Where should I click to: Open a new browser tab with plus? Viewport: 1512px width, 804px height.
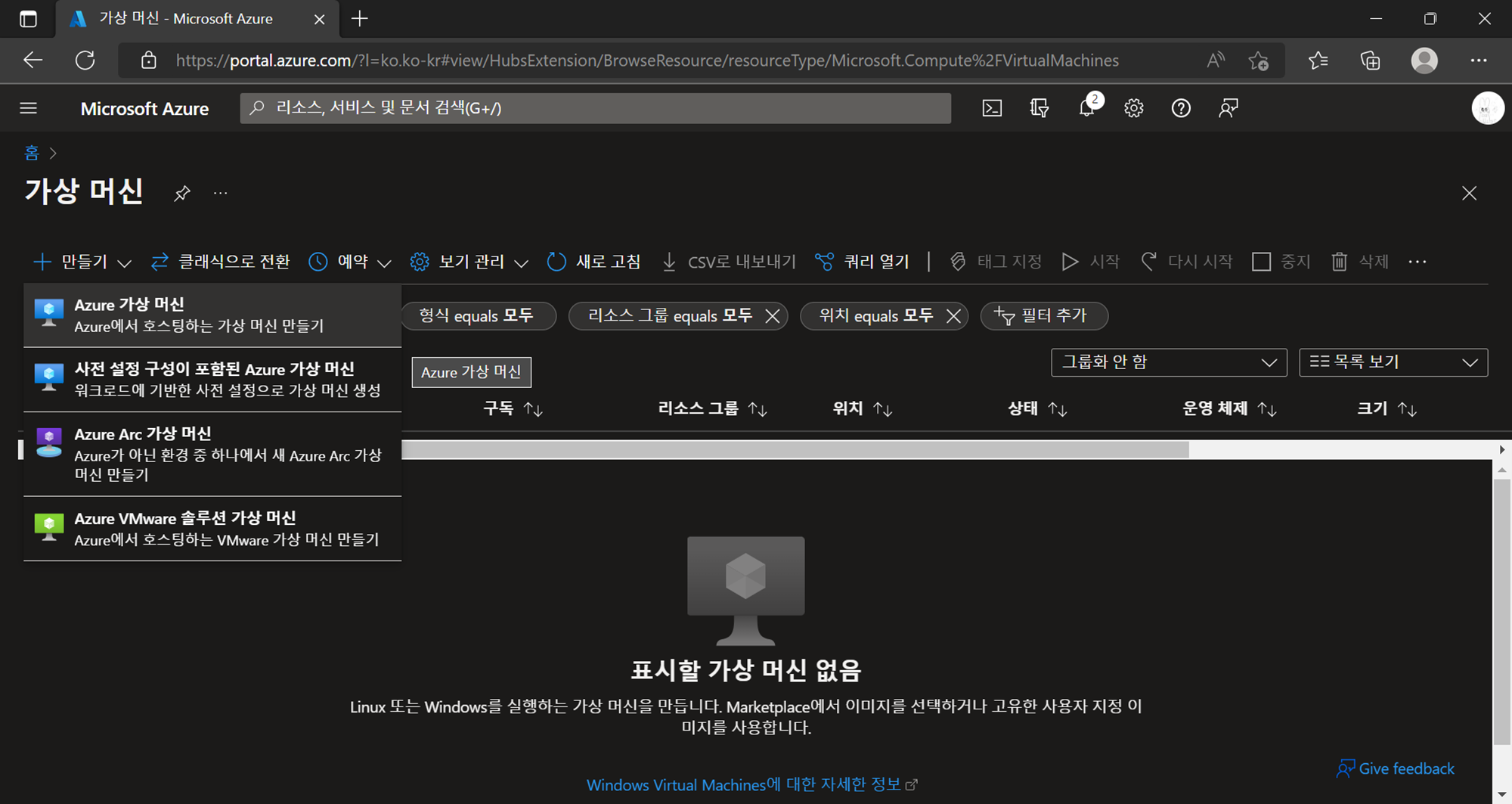coord(360,19)
